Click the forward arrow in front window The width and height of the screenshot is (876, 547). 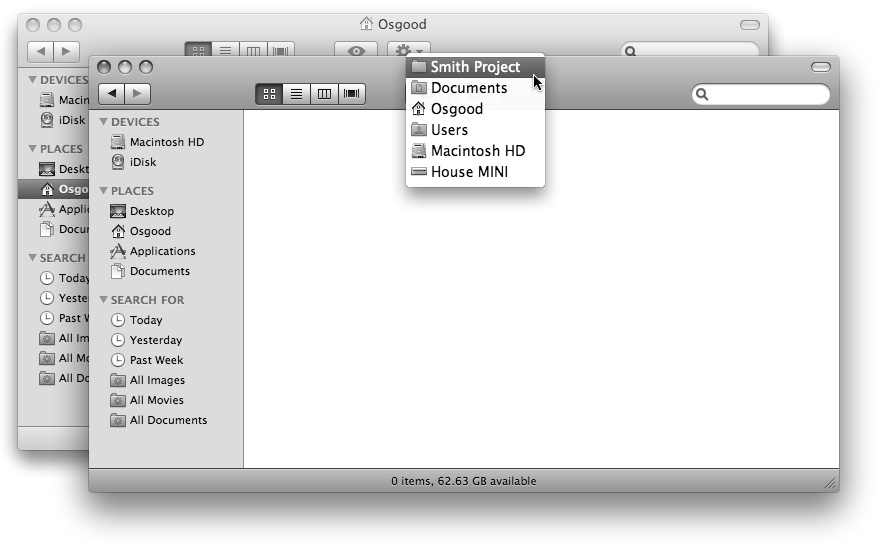137,94
